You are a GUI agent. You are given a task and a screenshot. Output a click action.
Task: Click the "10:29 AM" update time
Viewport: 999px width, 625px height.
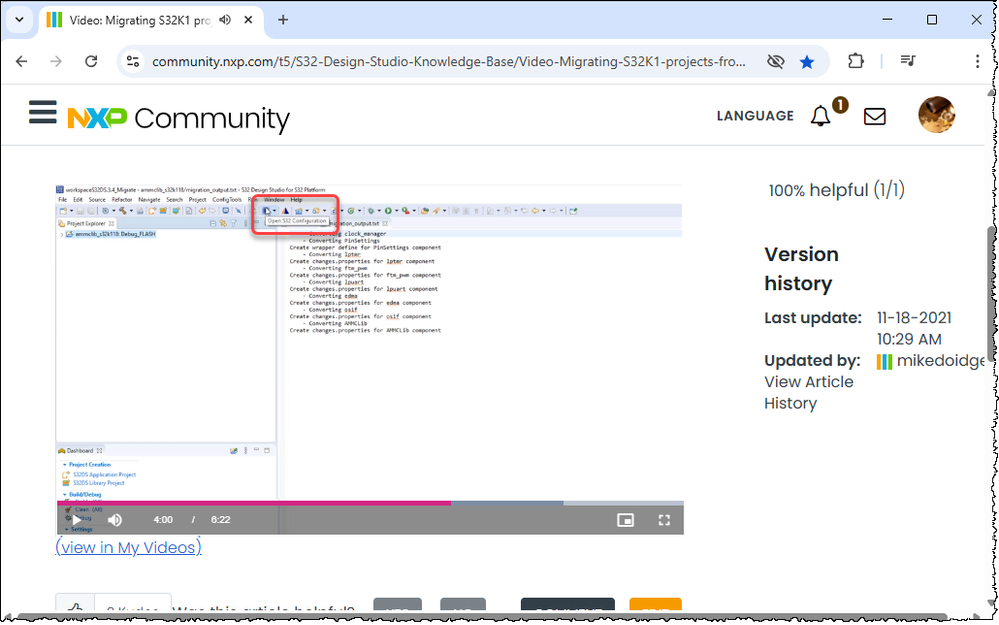[x=909, y=339]
